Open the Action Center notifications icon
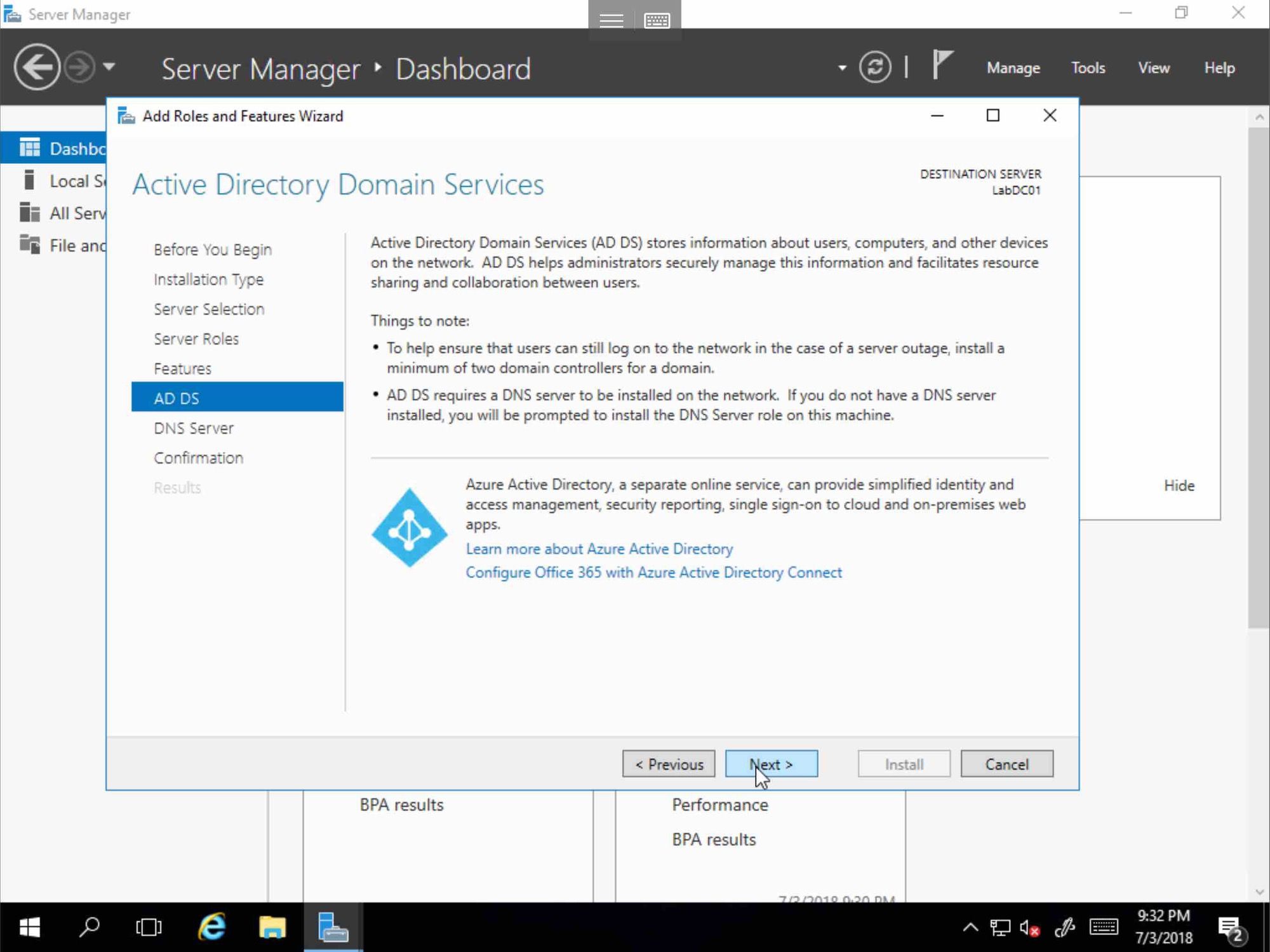The image size is (1270, 952). [x=1231, y=929]
